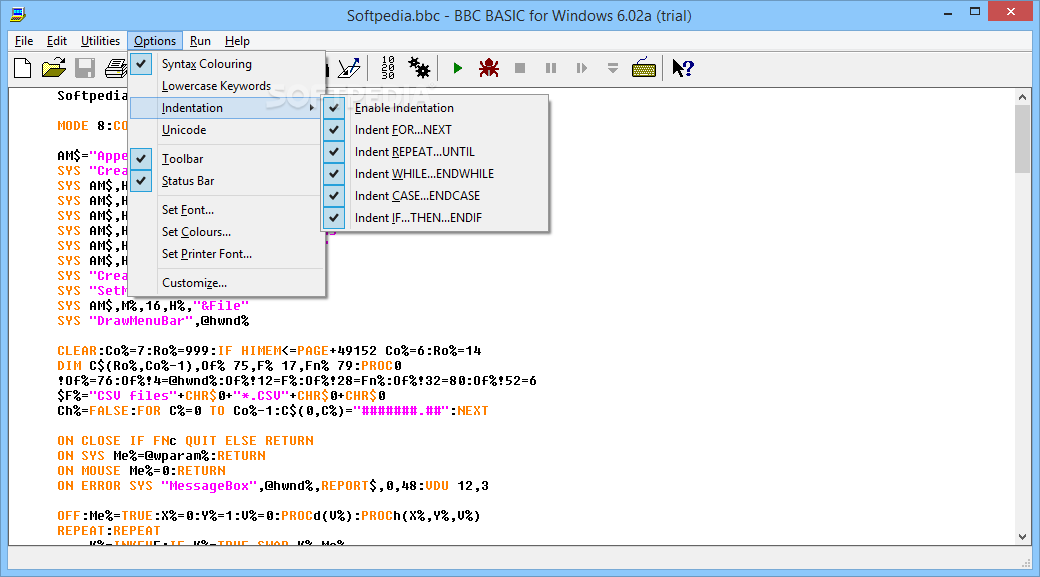Open the Customize... dialog
This screenshot has width=1040, height=577.
(226, 283)
